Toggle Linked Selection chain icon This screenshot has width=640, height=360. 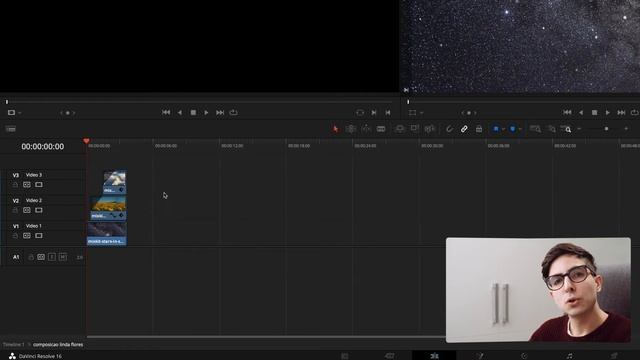click(464, 129)
